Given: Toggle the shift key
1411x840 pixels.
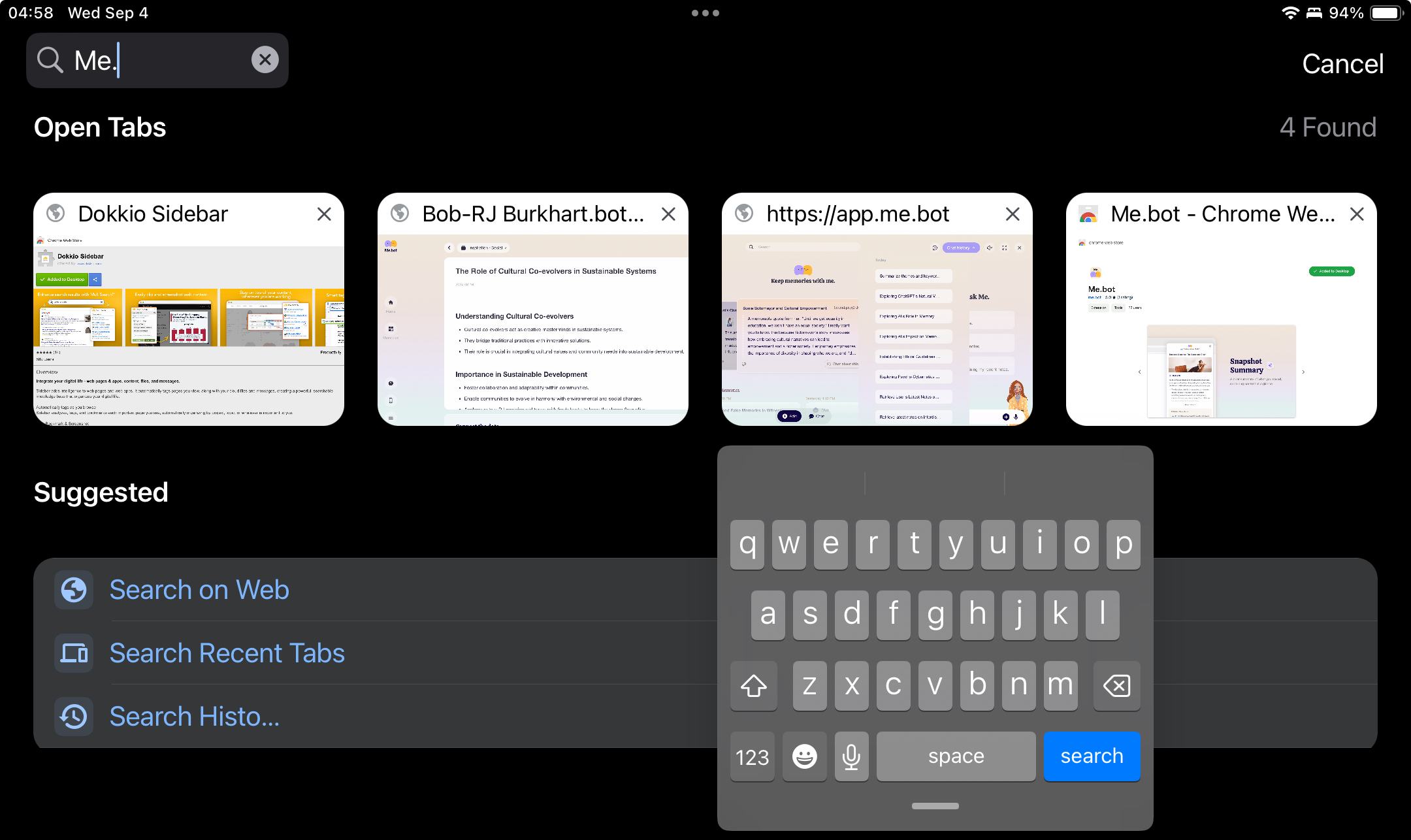Looking at the screenshot, I should pyautogui.click(x=754, y=686).
